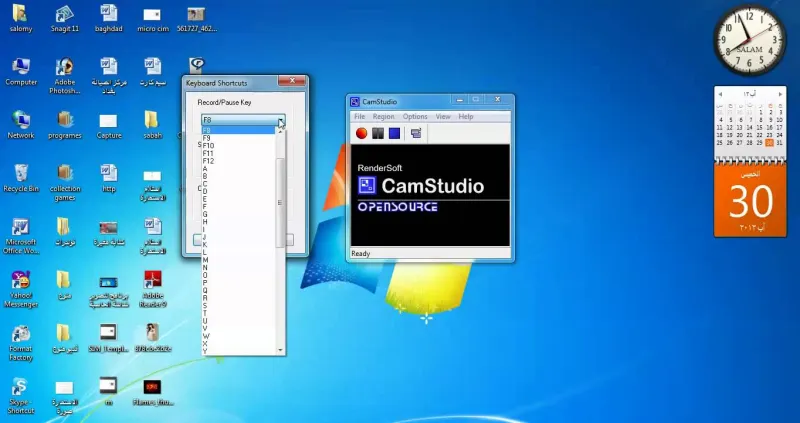Select F12 in the Record/Pause Key list
The width and height of the screenshot is (800, 423).
(208, 161)
